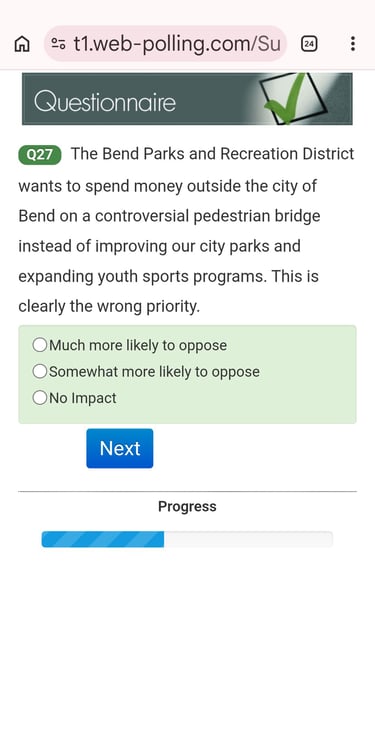Choose the No Impact option
375x753 pixels.
tap(40, 398)
